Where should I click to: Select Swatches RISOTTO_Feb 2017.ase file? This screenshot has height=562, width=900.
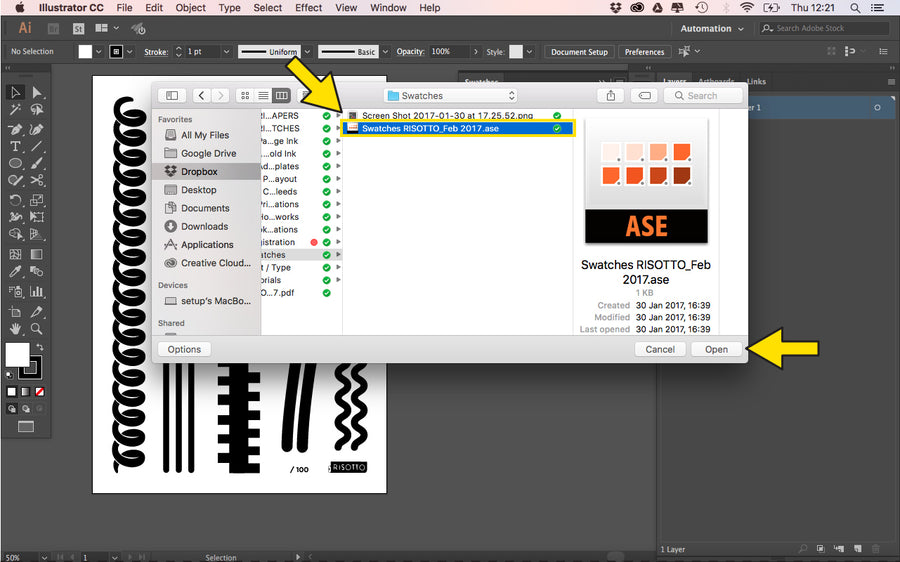coord(430,128)
